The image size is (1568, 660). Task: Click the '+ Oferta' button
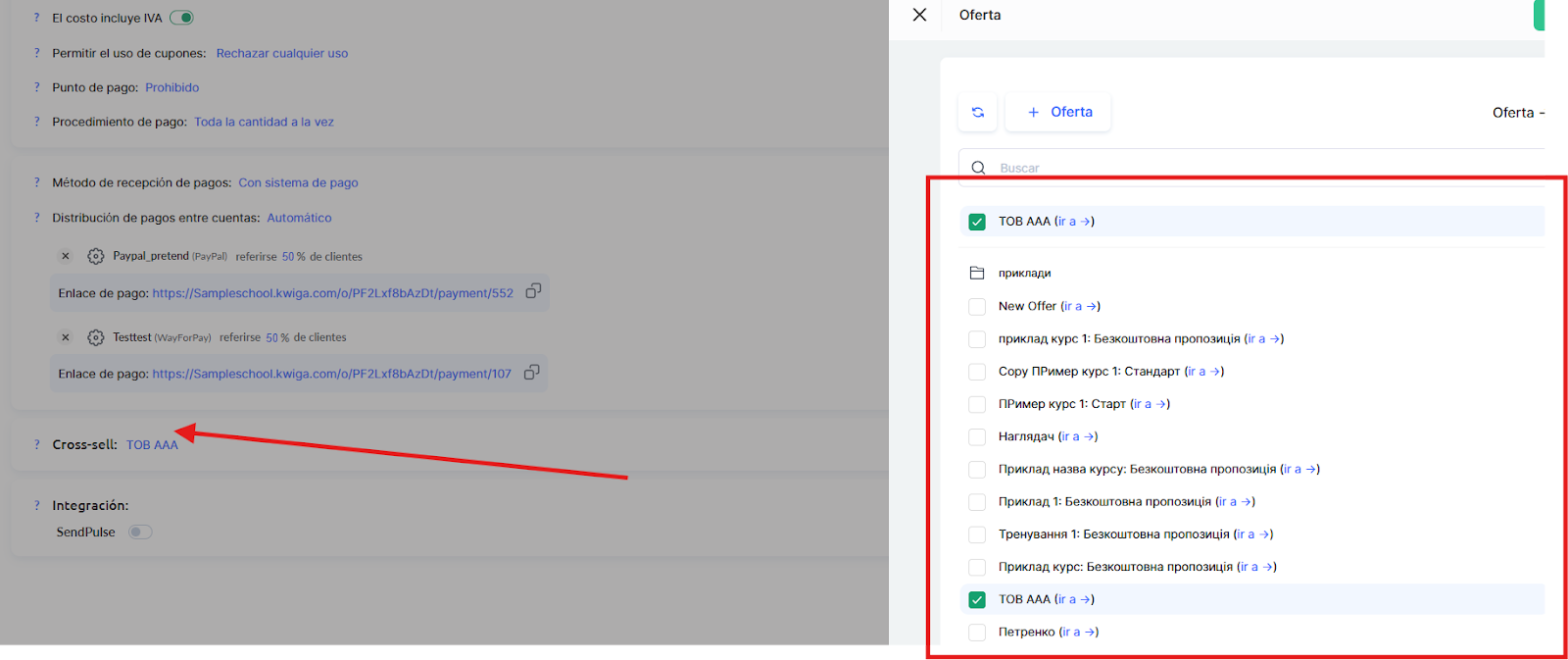tap(1058, 113)
